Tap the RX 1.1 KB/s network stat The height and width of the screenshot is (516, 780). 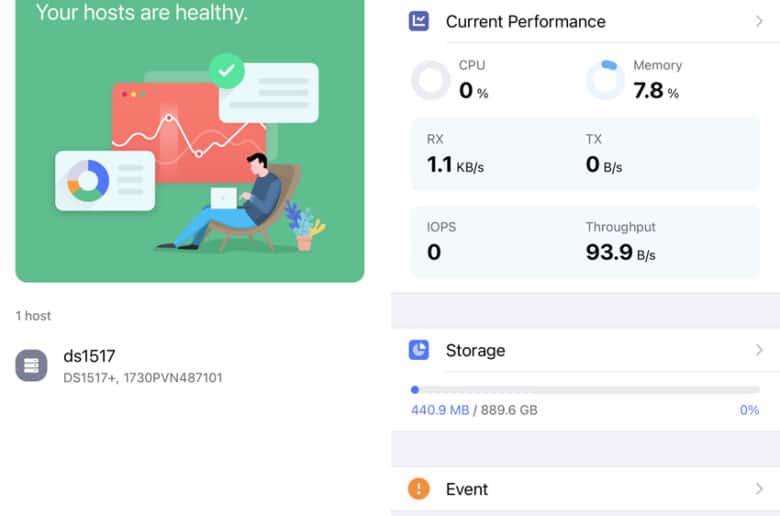pos(455,155)
